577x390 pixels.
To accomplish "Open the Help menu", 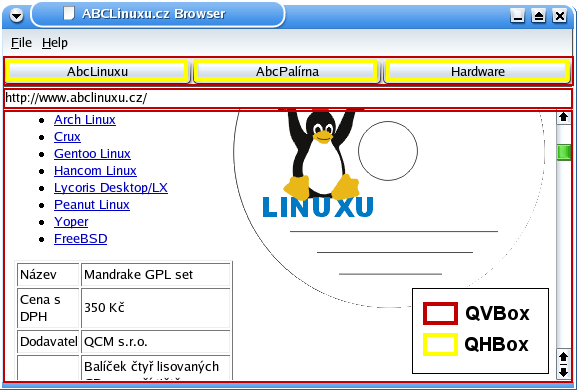I will [x=54, y=43].
